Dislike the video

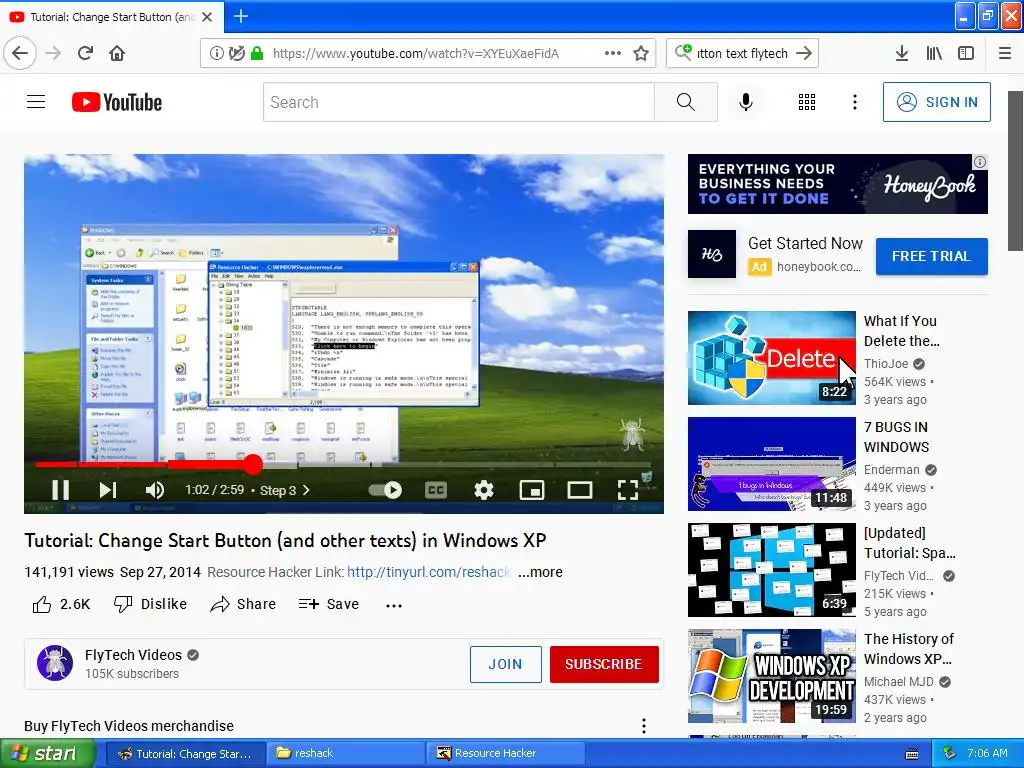coord(150,604)
